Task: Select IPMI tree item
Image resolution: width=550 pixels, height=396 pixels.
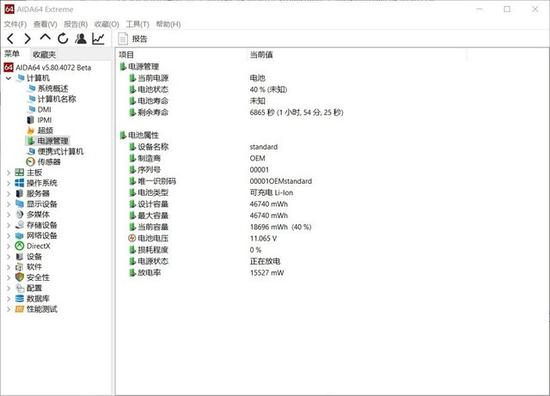Action: 45,120
